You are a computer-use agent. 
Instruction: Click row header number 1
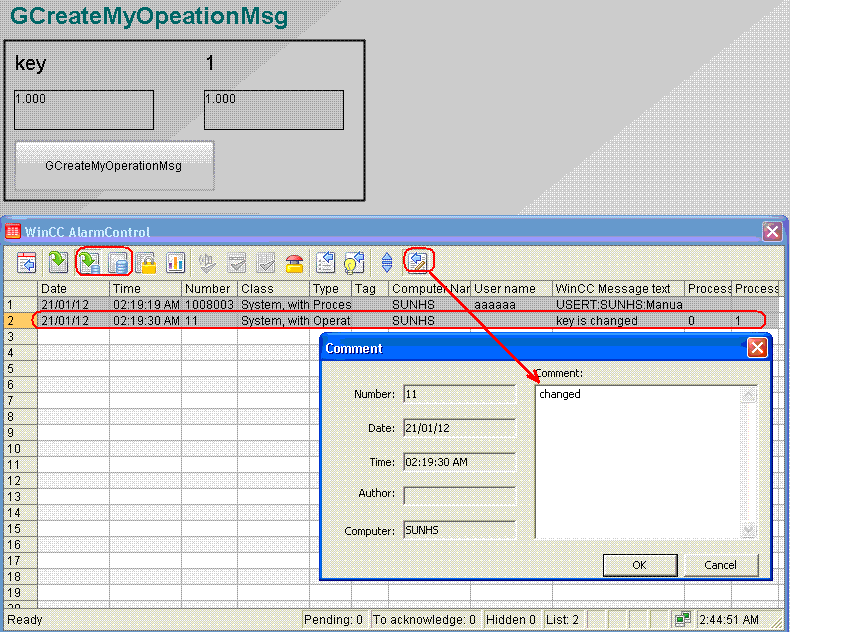coord(20,305)
